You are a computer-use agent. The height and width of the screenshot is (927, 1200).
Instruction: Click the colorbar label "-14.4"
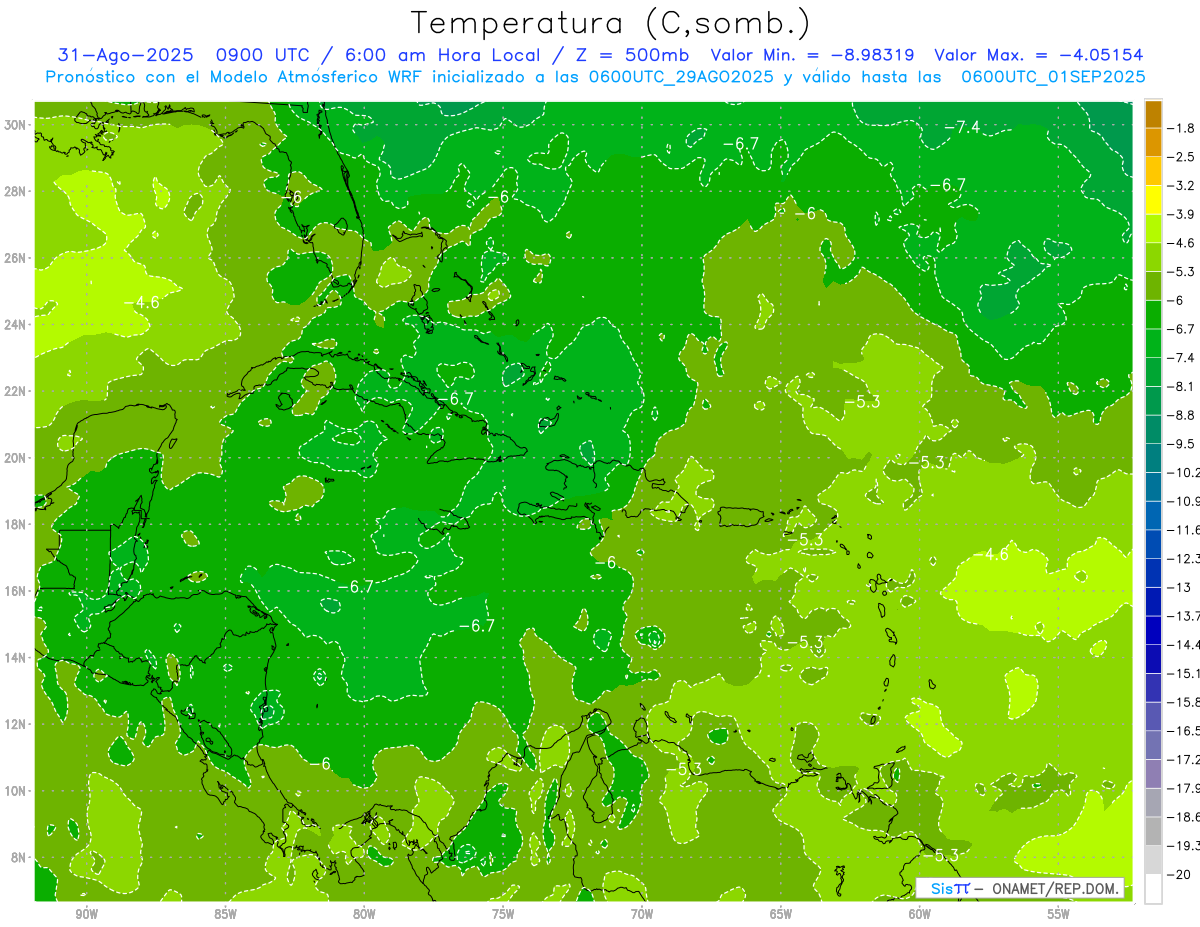(1184, 644)
